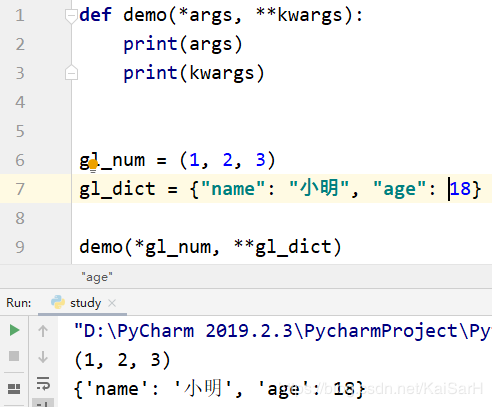Click the Scroll to end icon below soft-wrap
Viewport: 492px width, 407px height.
[x=43, y=403]
